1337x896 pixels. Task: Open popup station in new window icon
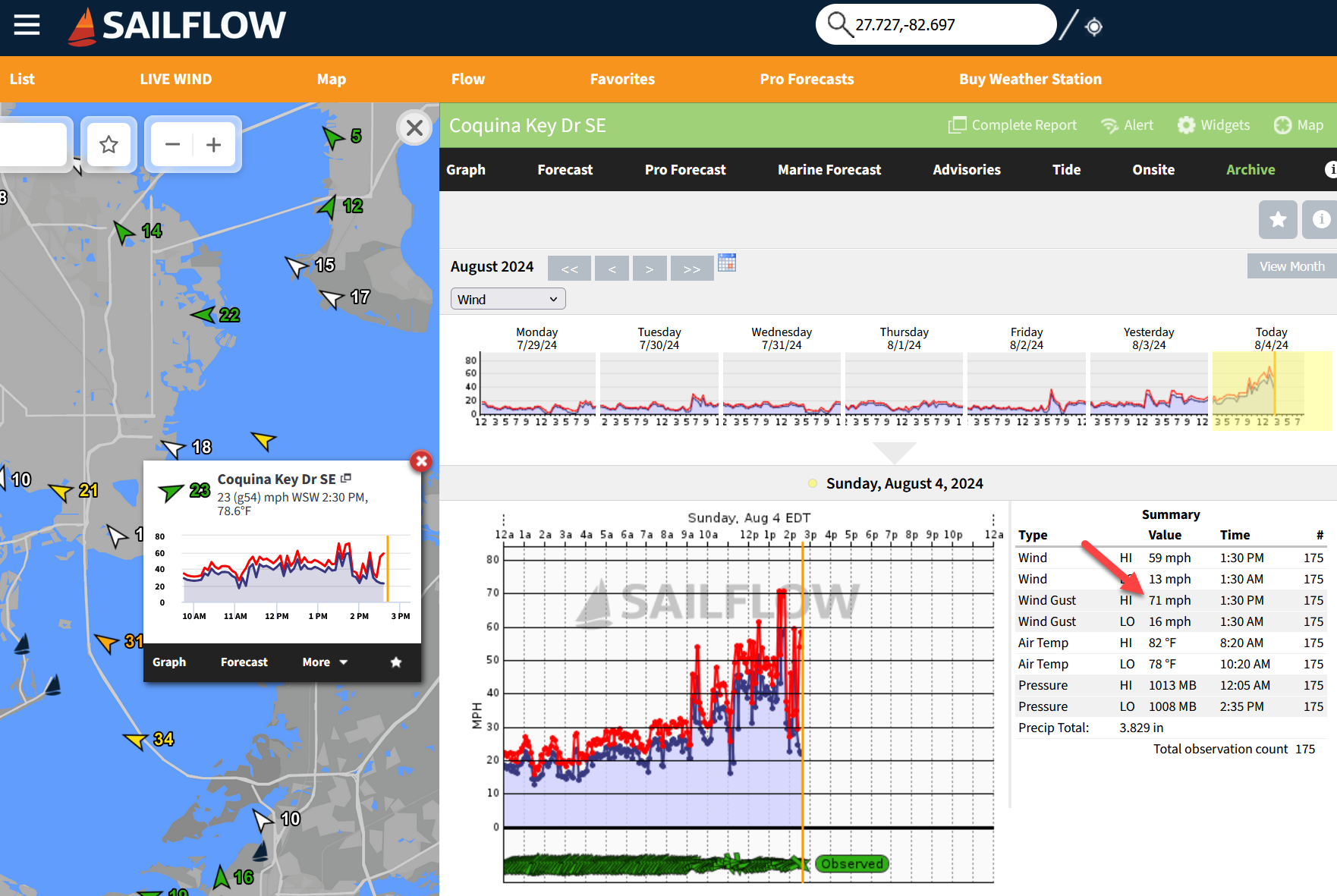[x=346, y=478]
